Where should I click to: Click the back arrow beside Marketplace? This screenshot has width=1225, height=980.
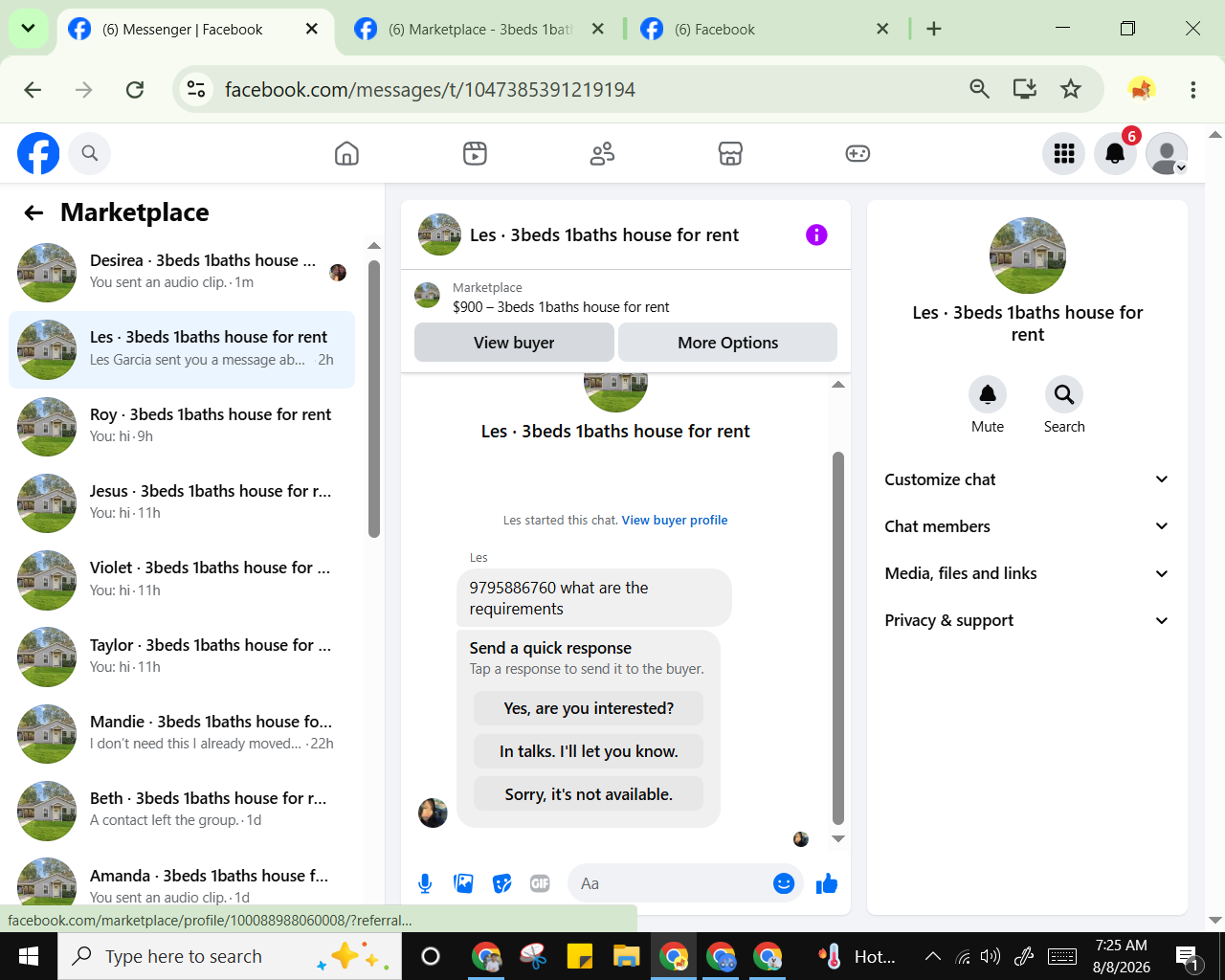pyautogui.click(x=33, y=212)
